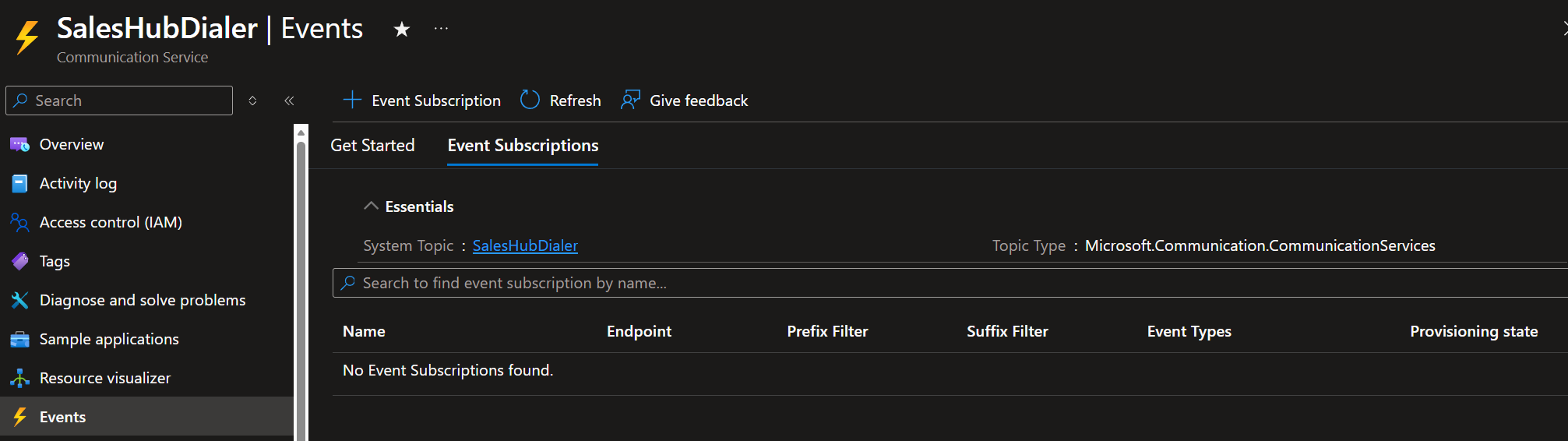The height and width of the screenshot is (441, 1568).
Task: Click the Event Types column header
Action: point(1189,331)
